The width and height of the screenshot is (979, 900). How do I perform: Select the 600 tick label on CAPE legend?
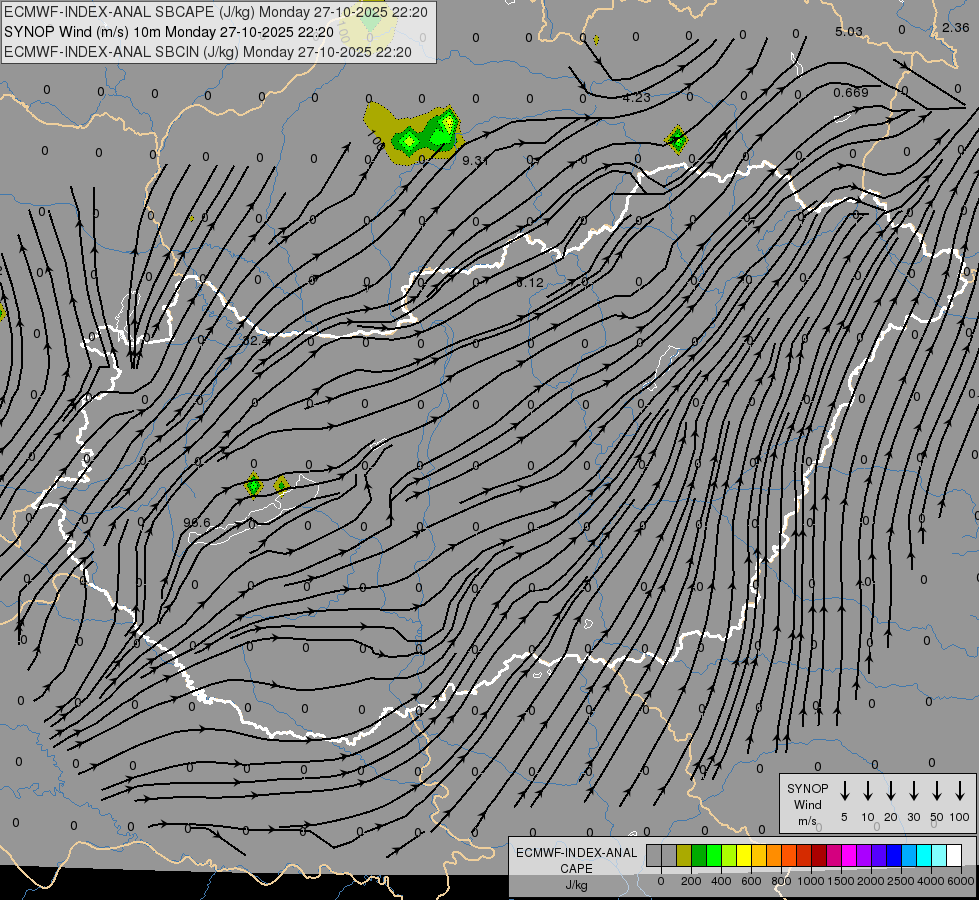(751, 881)
